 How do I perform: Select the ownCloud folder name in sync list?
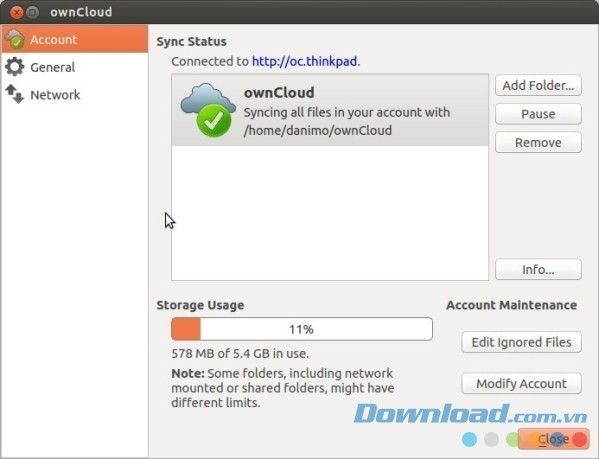click(279, 92)
